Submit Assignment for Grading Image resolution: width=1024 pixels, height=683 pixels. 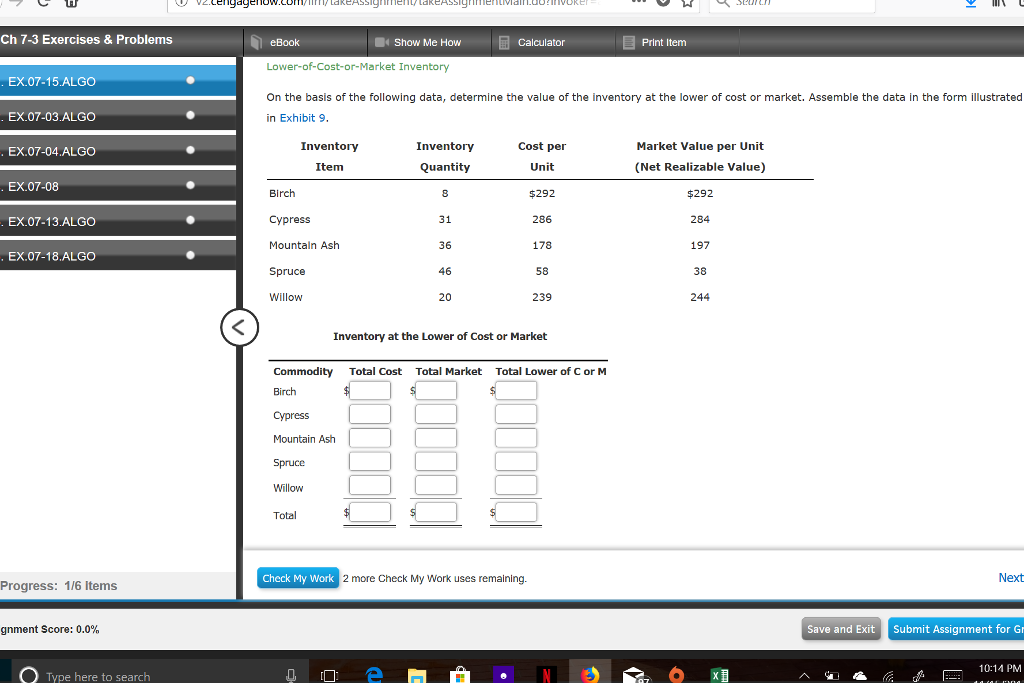(956, 628)
